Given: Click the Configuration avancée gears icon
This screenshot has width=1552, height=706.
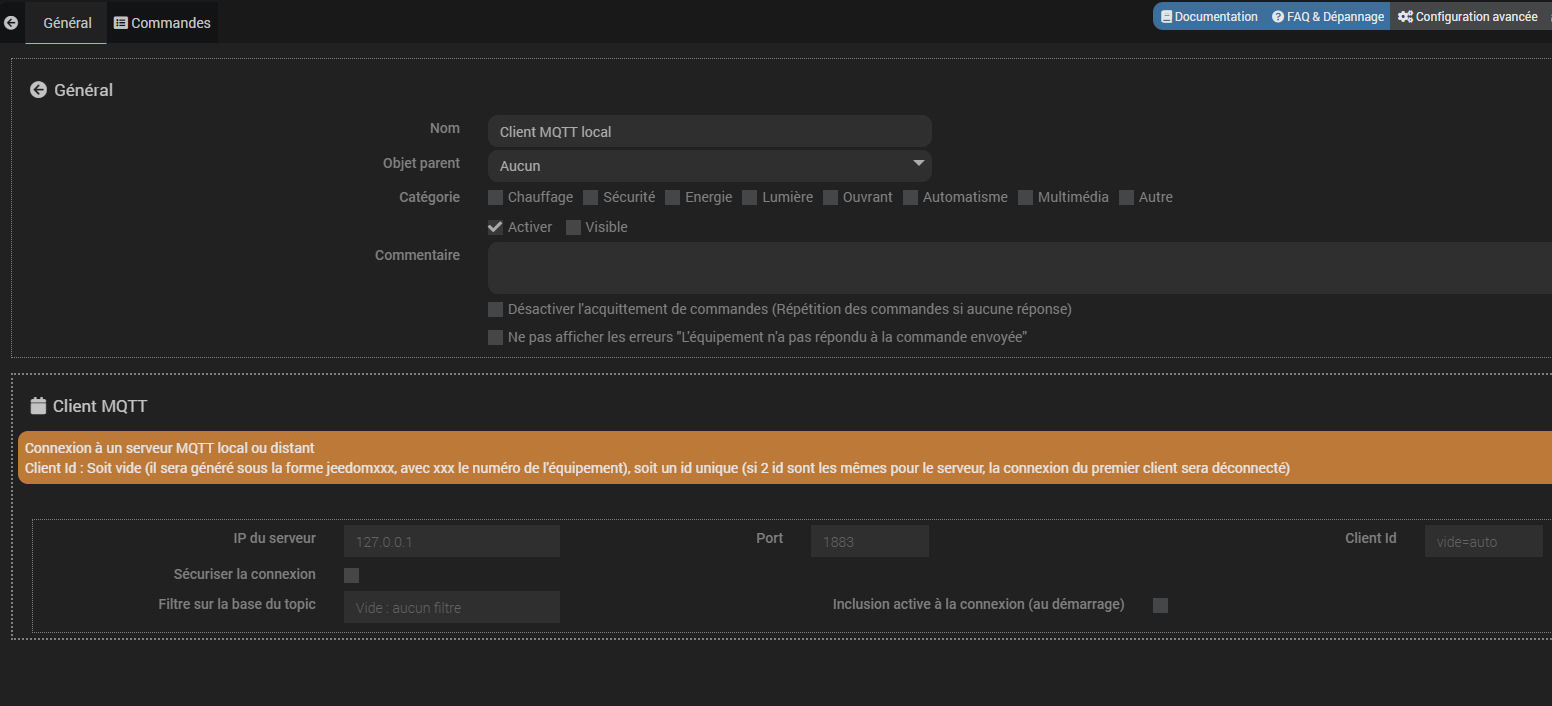Looking at the screenshot, I should (1405, 17).
